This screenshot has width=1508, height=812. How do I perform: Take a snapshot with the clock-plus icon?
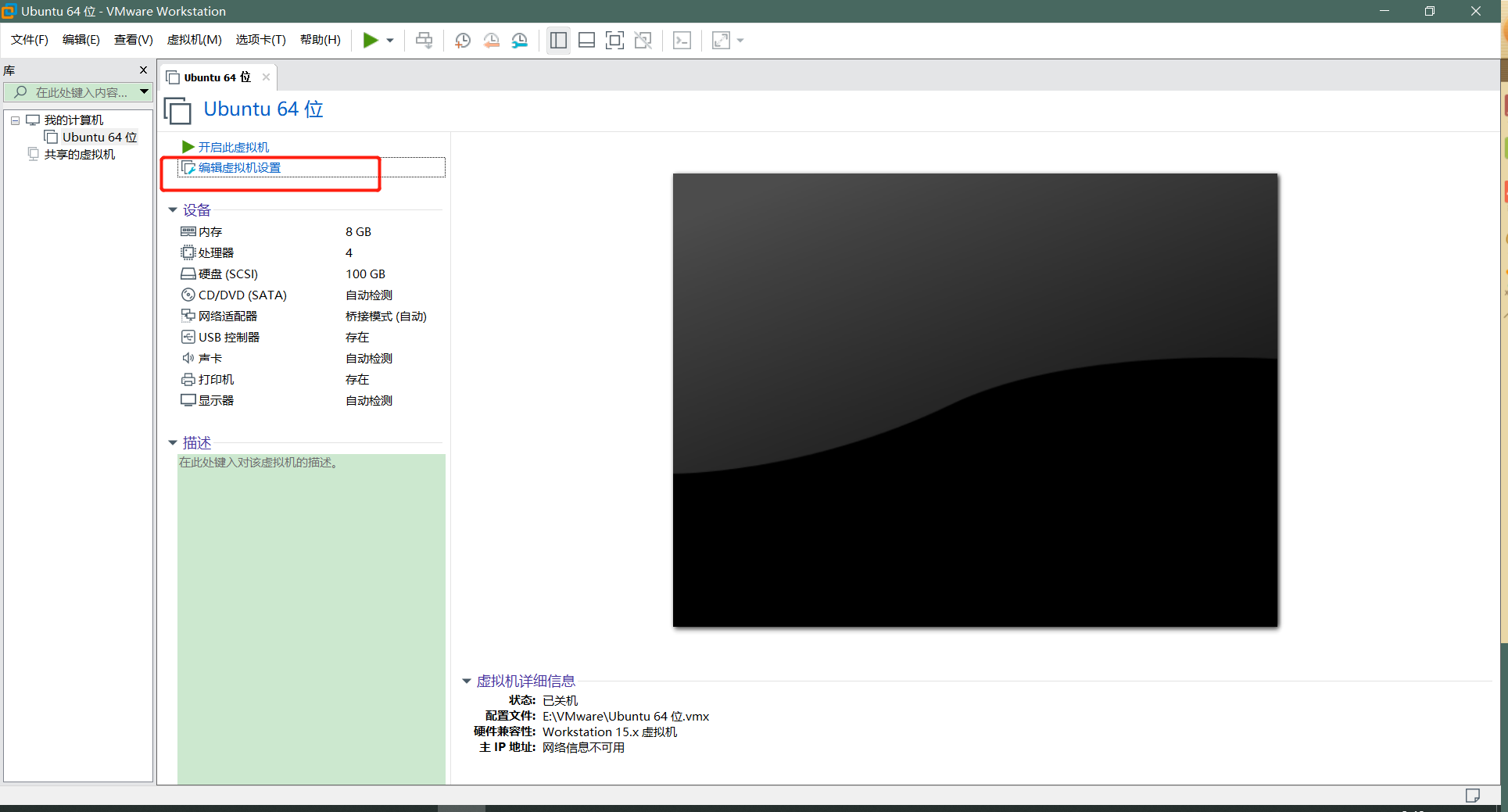tap(463, 41)
